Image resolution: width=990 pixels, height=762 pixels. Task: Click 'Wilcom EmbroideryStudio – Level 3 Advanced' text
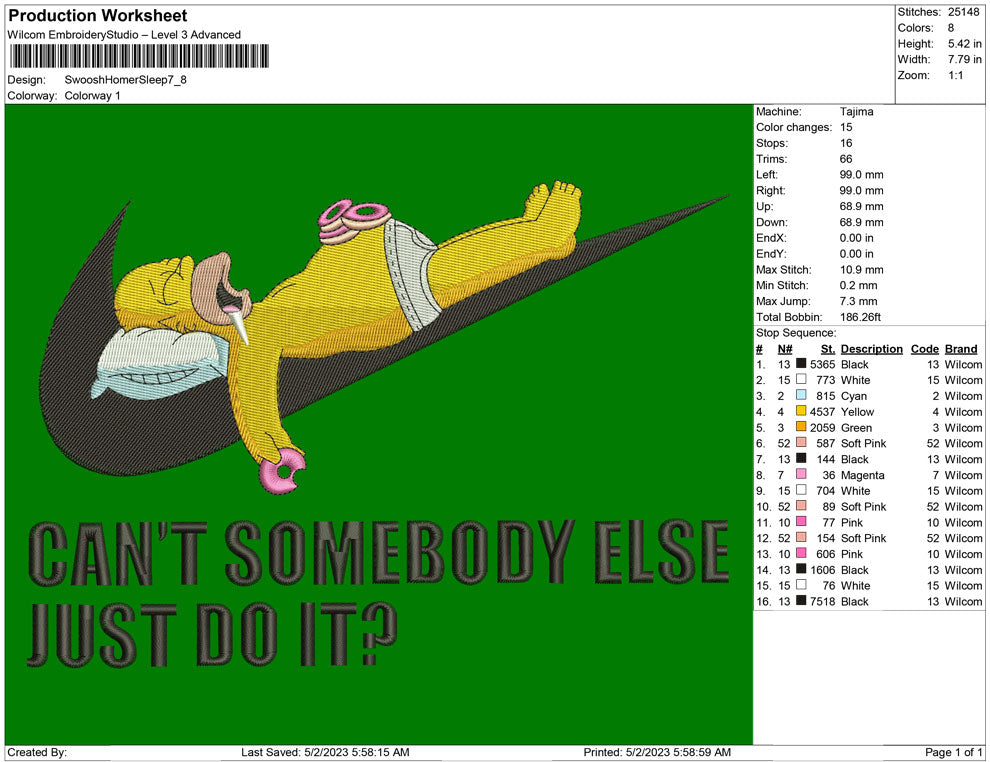pyautogui.click(x=124, y=35)
